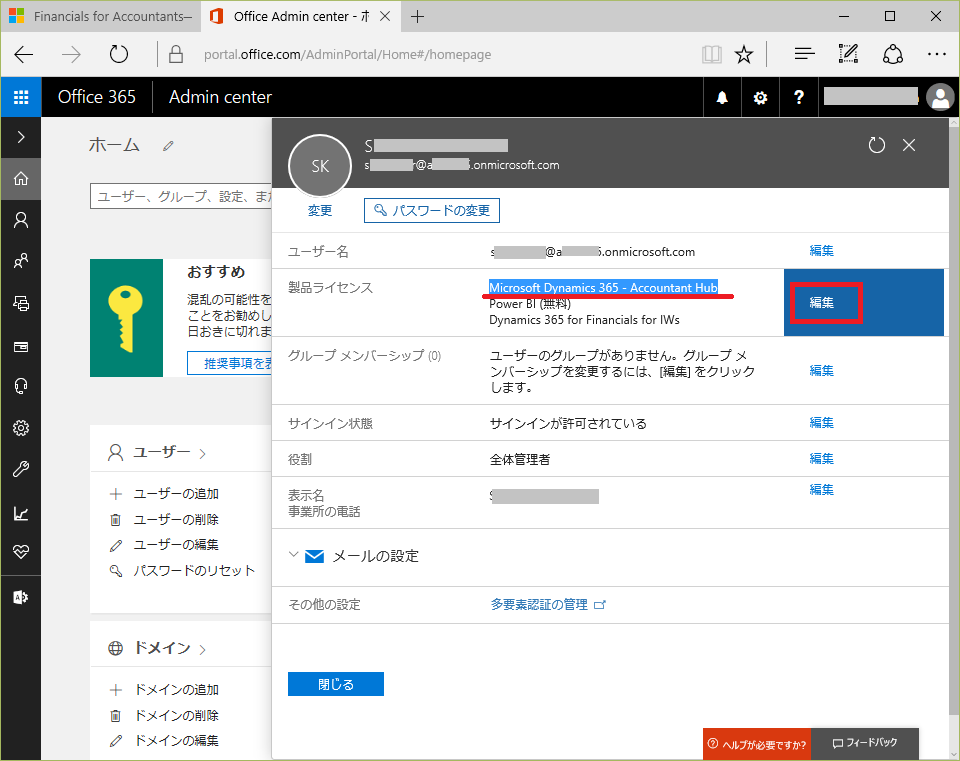Open Admin centers icon in left navigation
This screenshot has width=960, height=761.
tap(21, 598)
